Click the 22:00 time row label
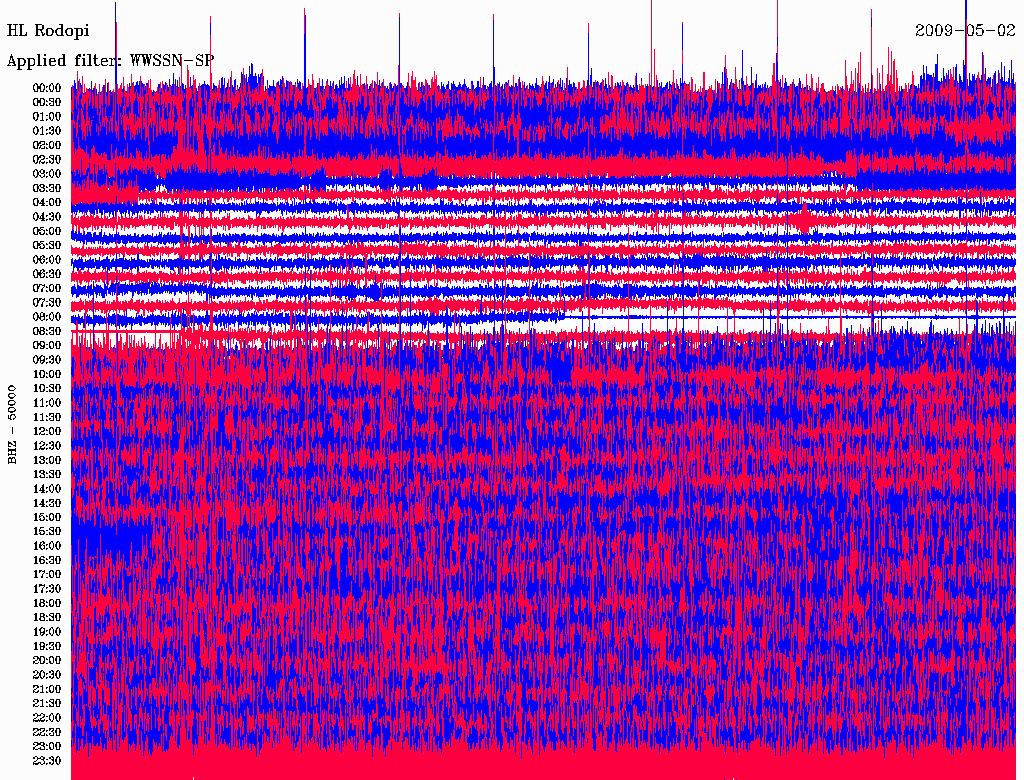 [x=48, y=718]
